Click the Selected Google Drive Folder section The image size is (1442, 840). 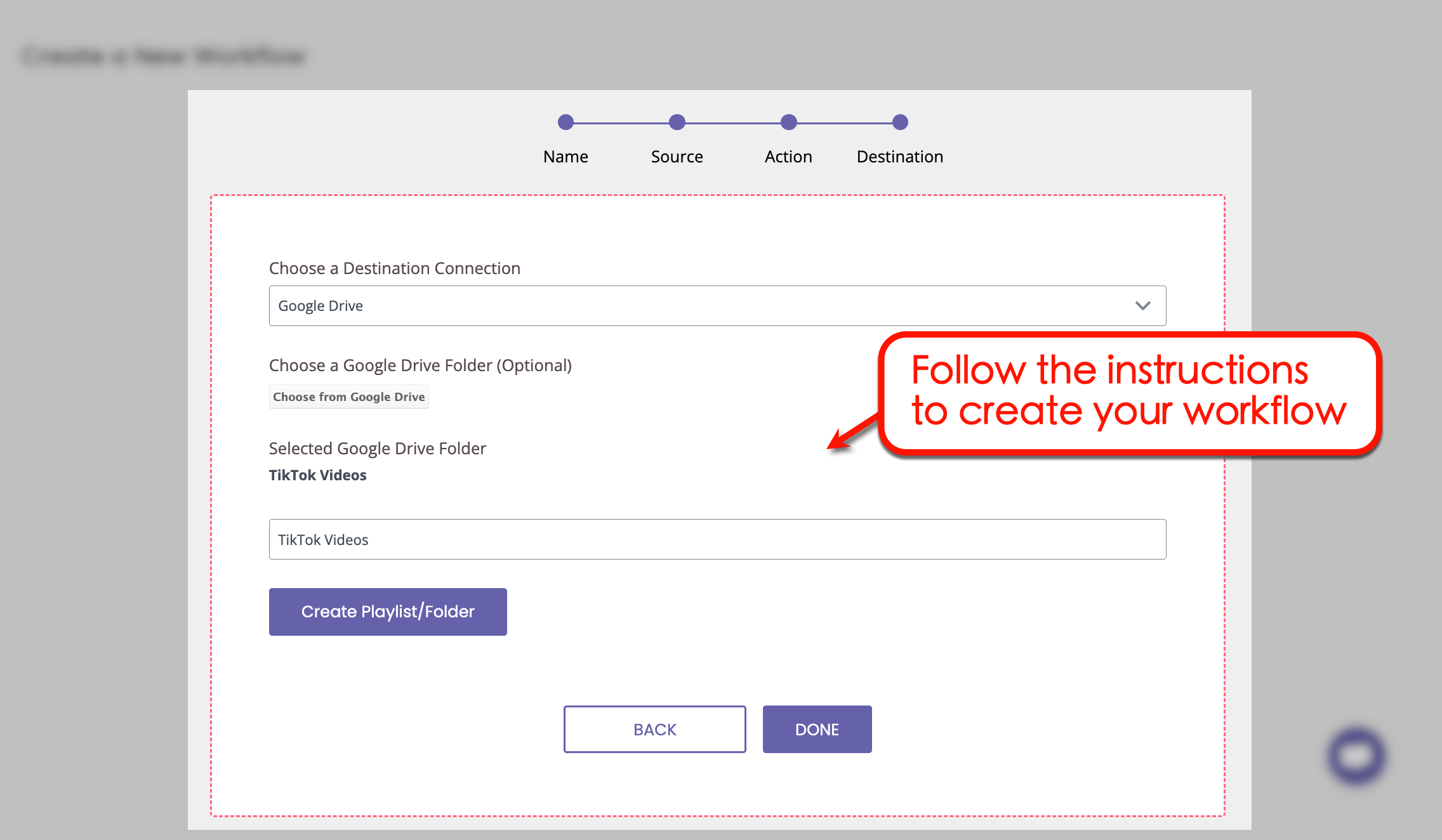click(x=377, y=448)
